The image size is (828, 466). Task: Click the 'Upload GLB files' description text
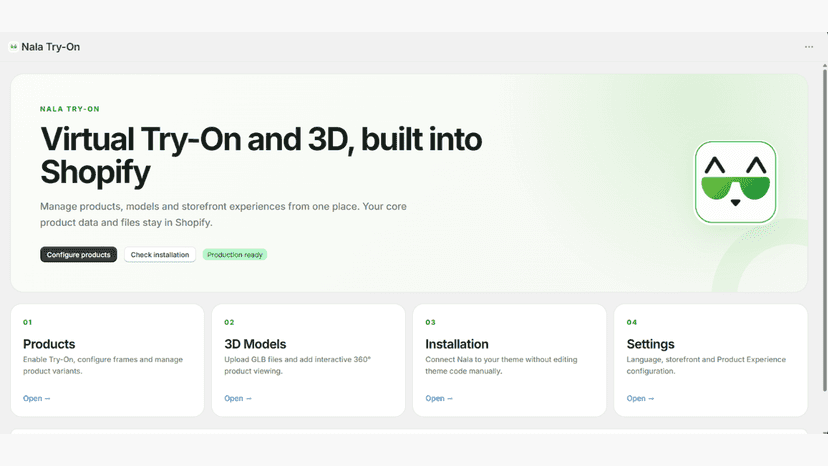[297, 365]
